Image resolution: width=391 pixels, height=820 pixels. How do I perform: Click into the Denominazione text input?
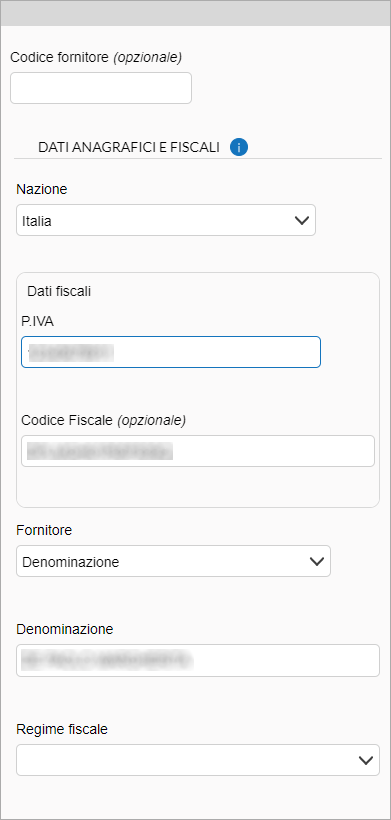click(198, 660)
